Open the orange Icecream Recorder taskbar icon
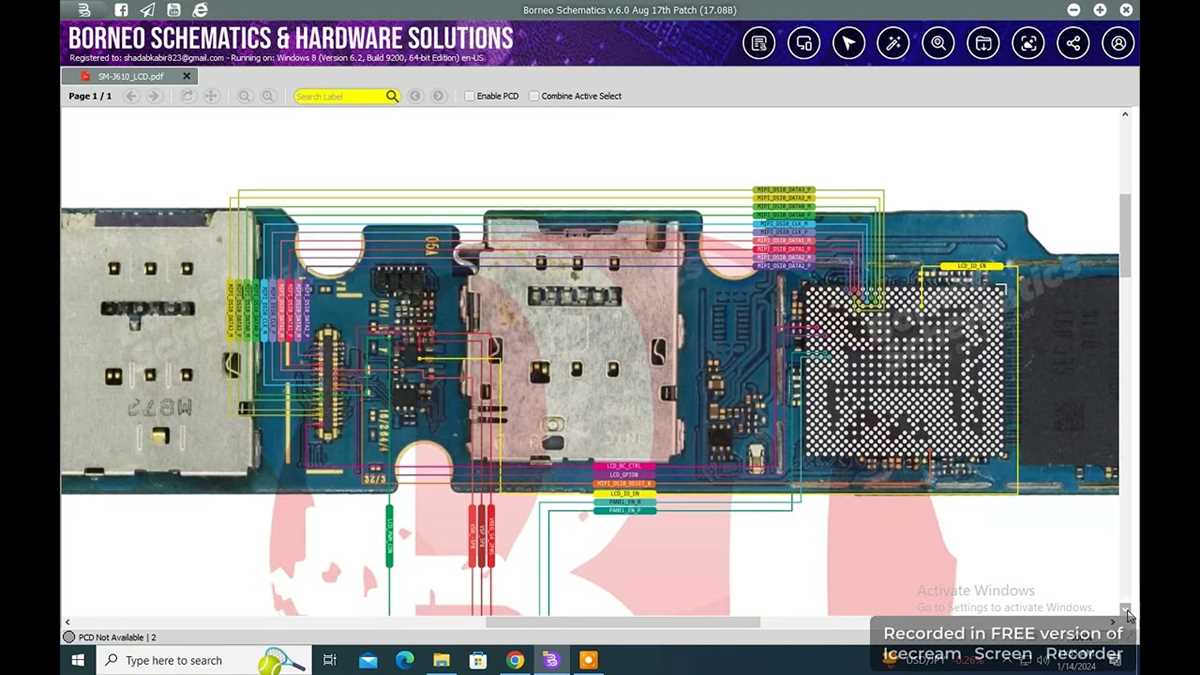Image resolution: width=1200 pixels, height=675 pixels. [x=588, y=660]
